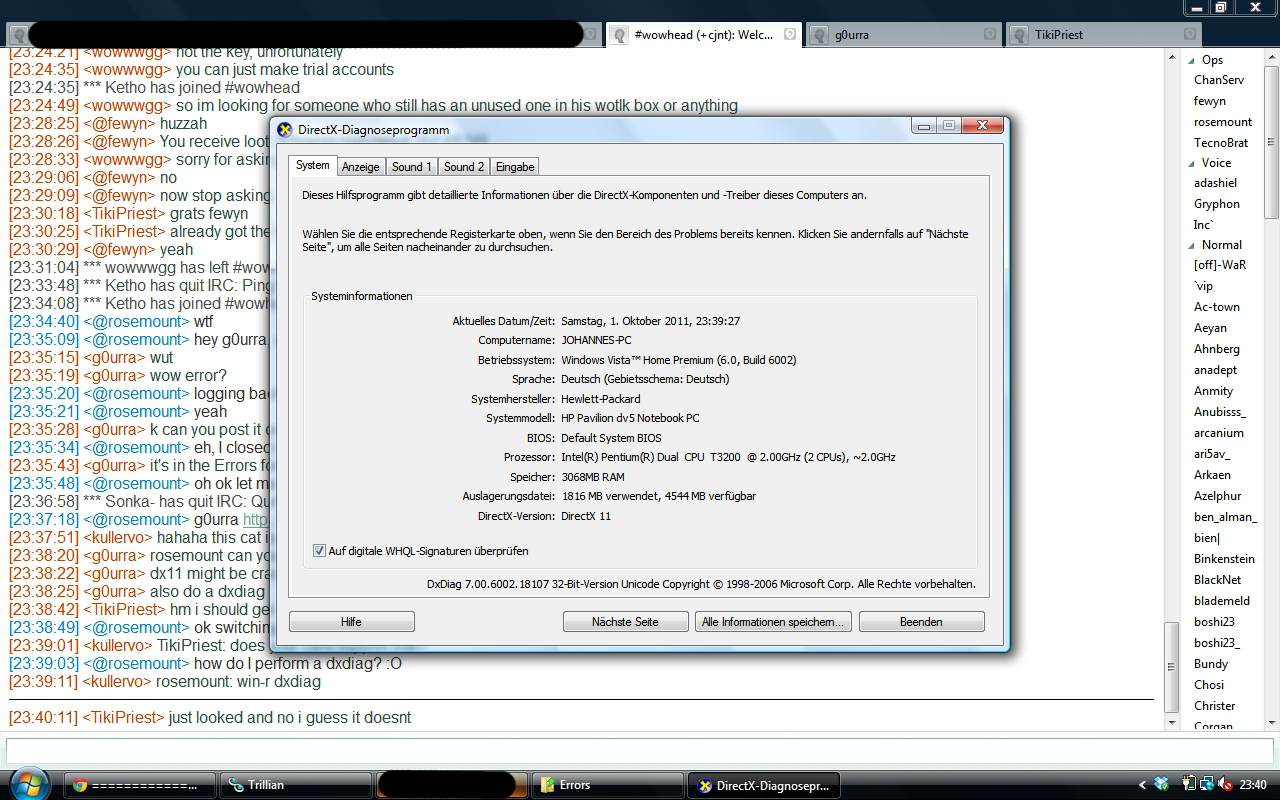Switch to the TikiPriest chat tab
The width and height of the screenshot is (1280, 800).
(1105, 34)
